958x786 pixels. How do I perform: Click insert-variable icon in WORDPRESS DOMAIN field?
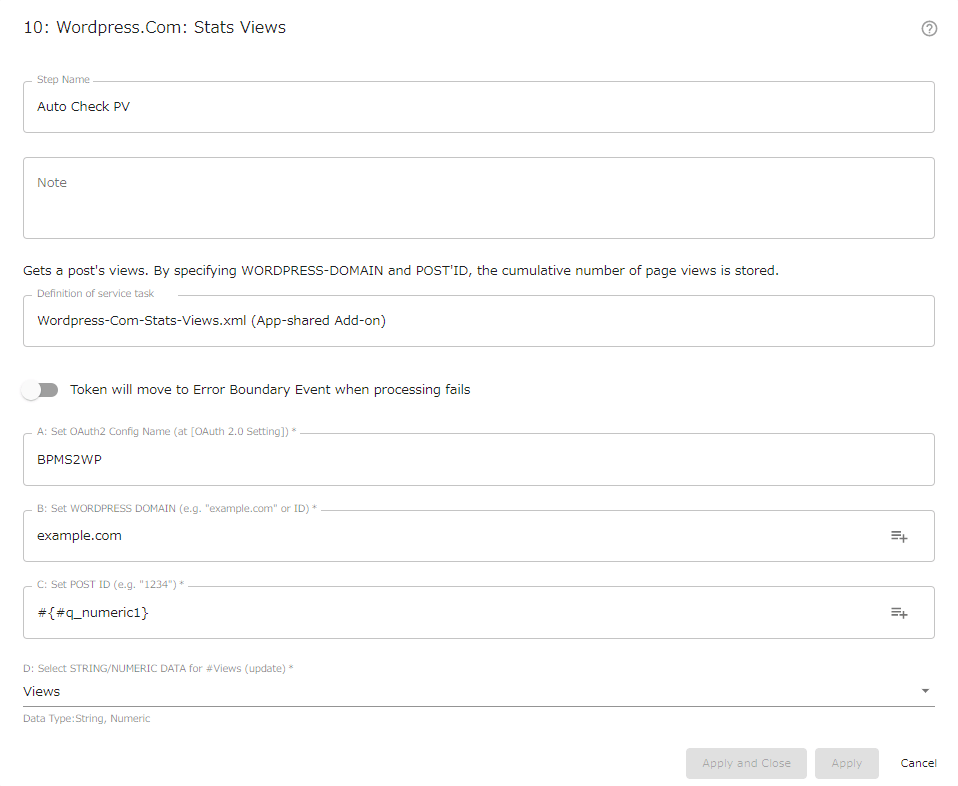899,537
